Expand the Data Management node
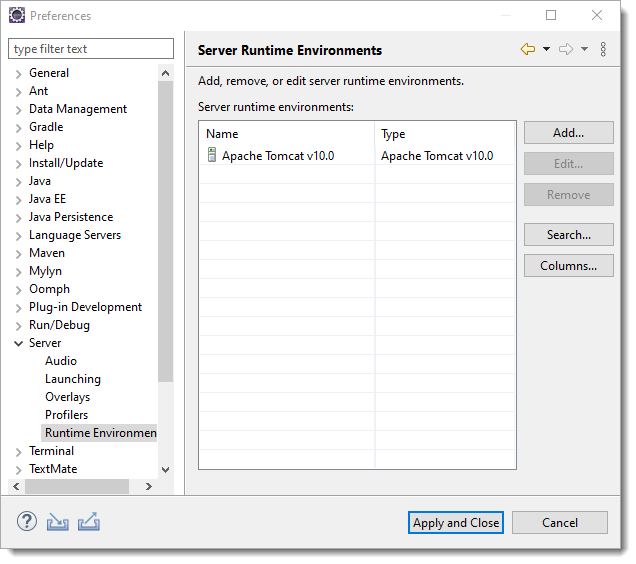This screenshot has width=636, height=564. [18, 110]
